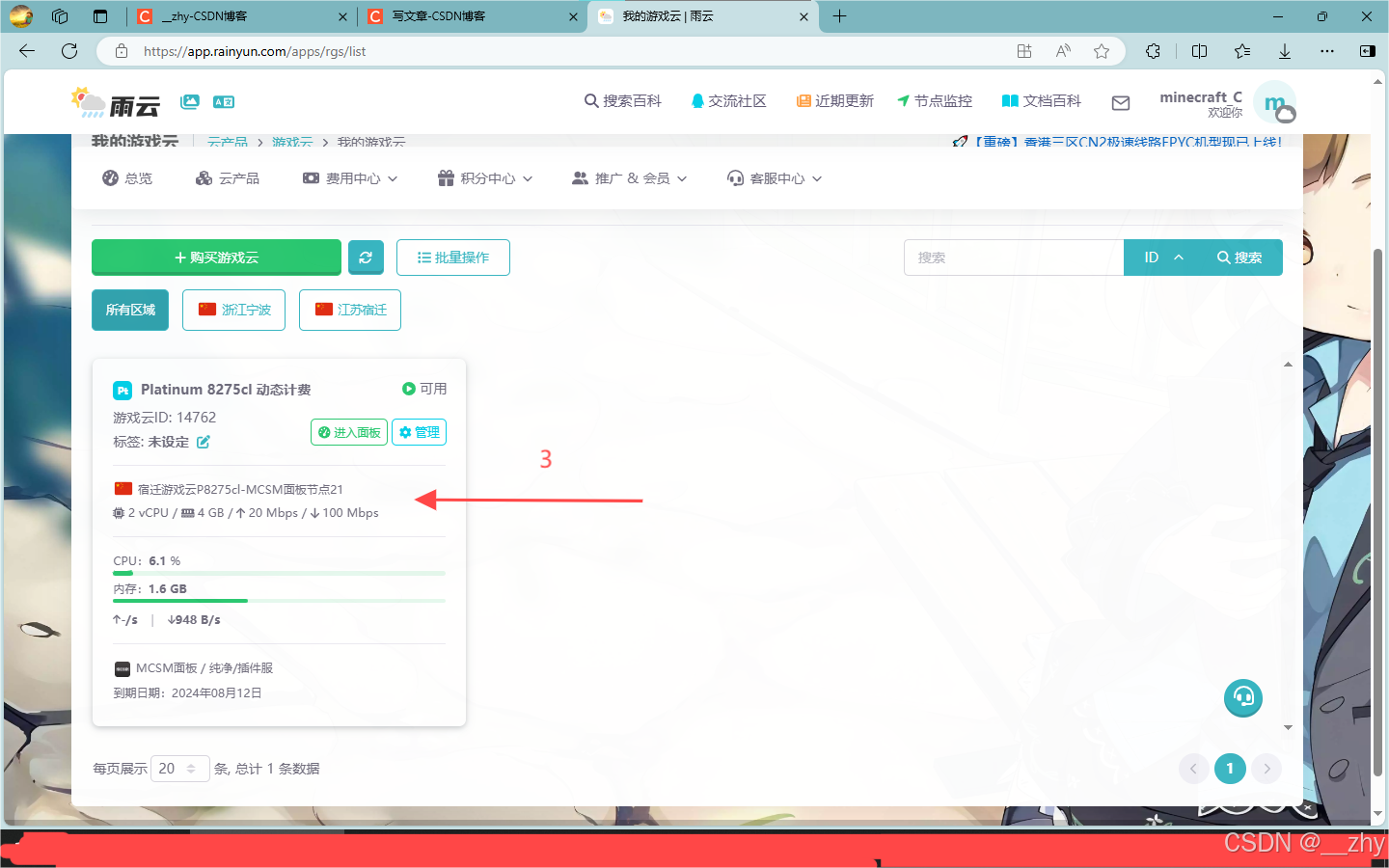Image resolution: width=1389 pixels, height=868 pixels.
Task: Open 文档百科 documentation
Action: pos(1042,101)
